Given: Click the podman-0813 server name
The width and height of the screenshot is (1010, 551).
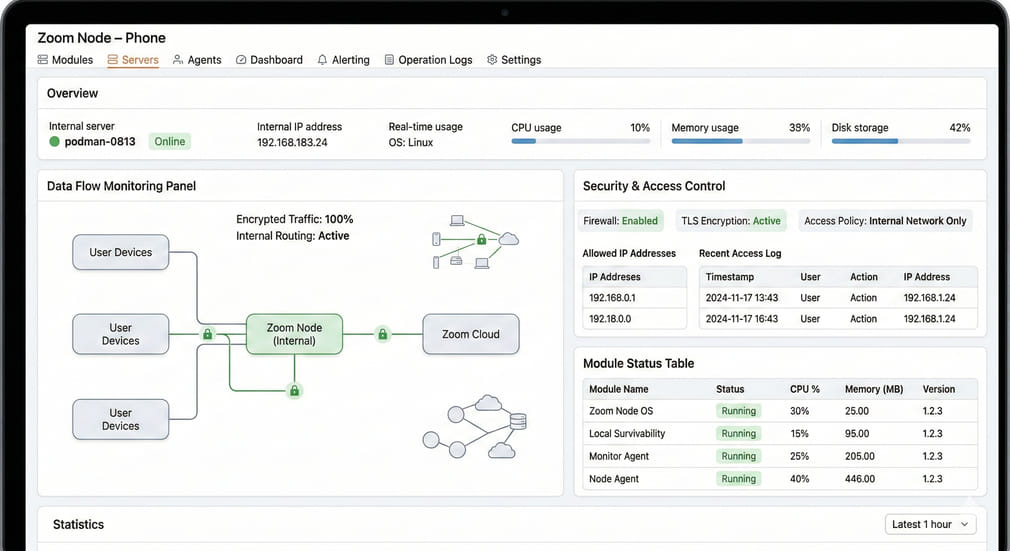Looking at the screenshot, I should pyautogui.click(x=102, y=142).
